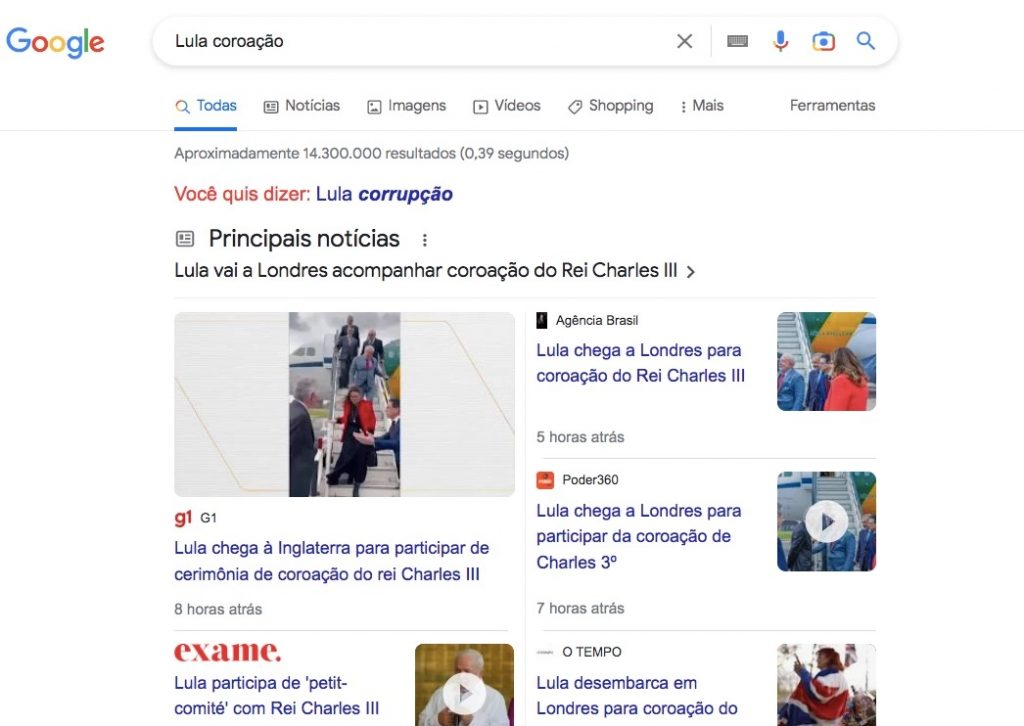
Task: Go to Google home via the logo
Action: [56, 42]
